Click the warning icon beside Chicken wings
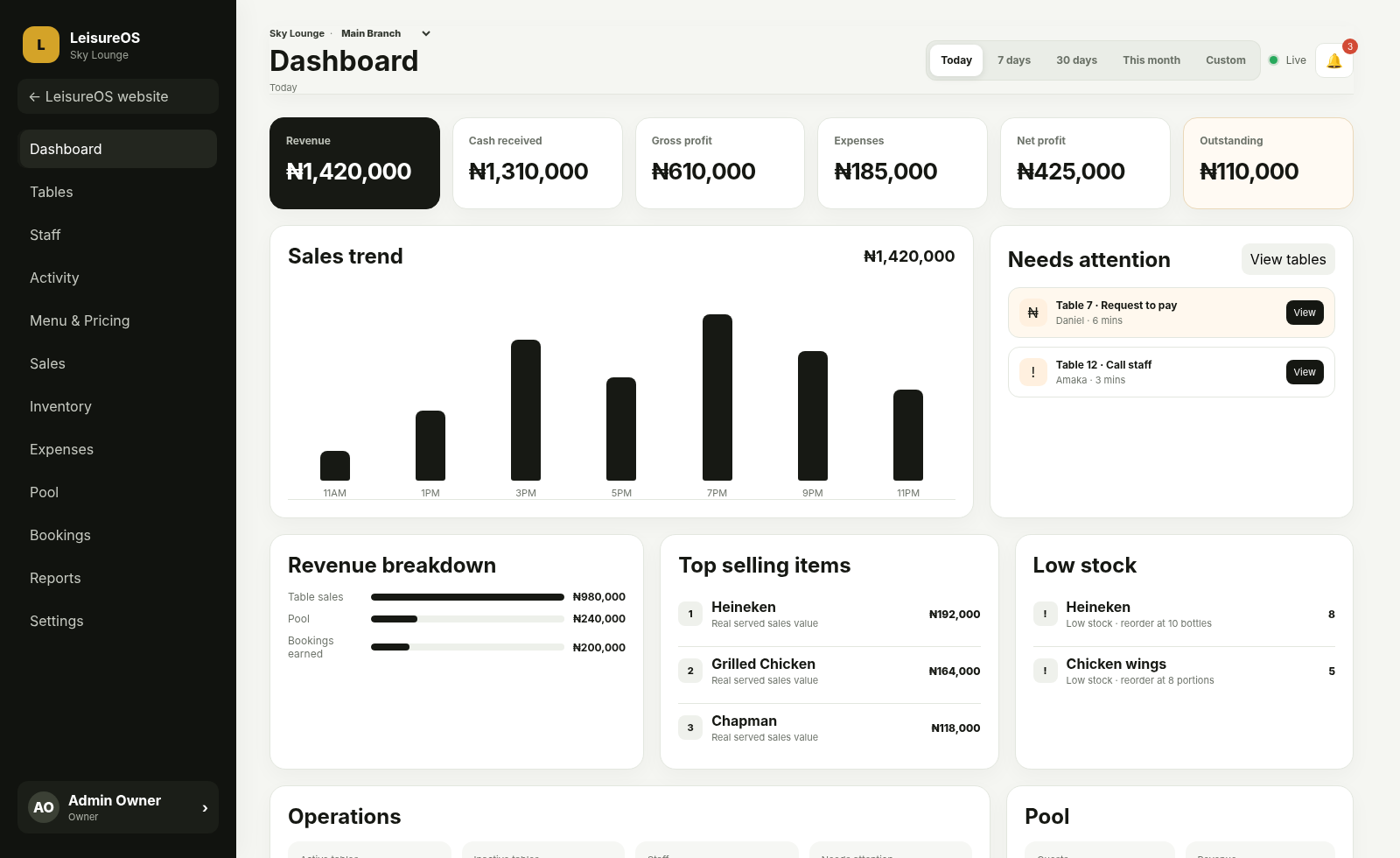This screenshot has width=1400, height=858. [1045, 671]
